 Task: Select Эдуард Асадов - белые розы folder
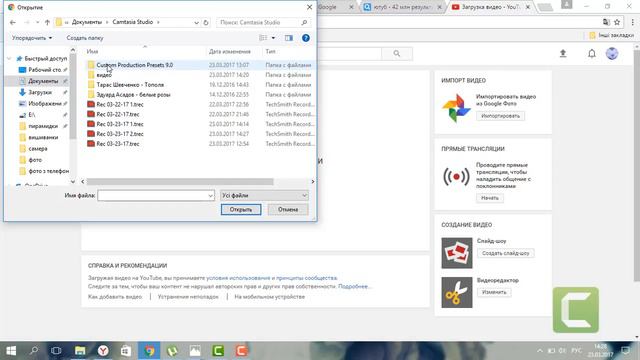coord(133,95)
